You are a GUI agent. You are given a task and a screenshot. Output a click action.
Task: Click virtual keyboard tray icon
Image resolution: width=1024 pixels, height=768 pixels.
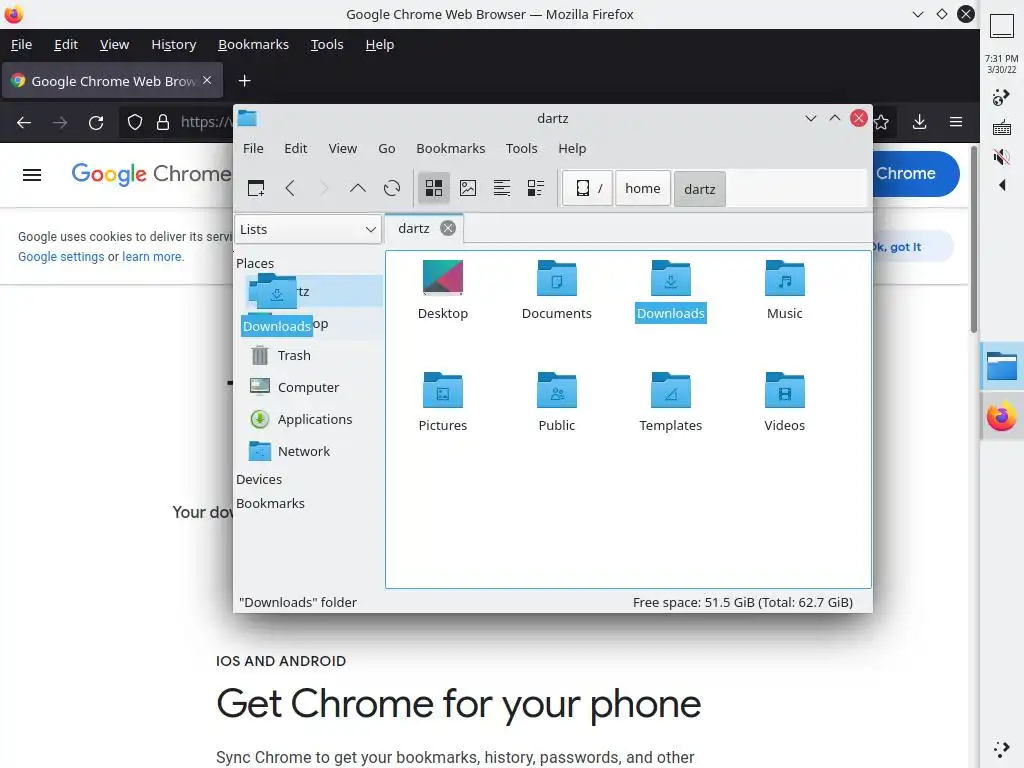(1001, 128)
